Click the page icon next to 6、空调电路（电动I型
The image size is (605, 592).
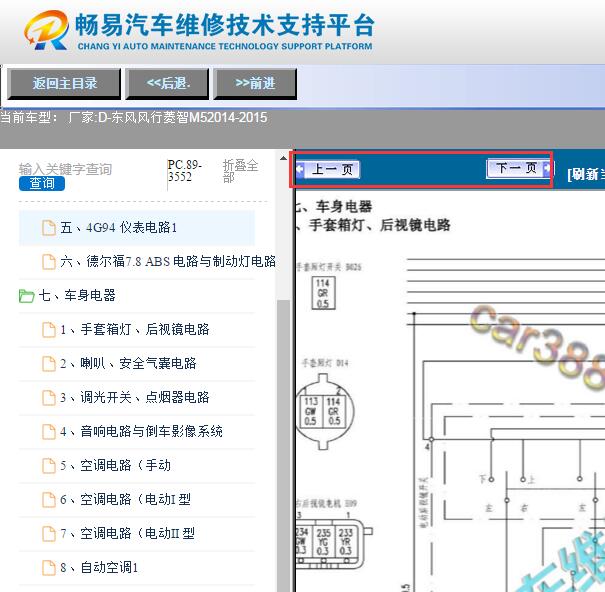[49, 499]
